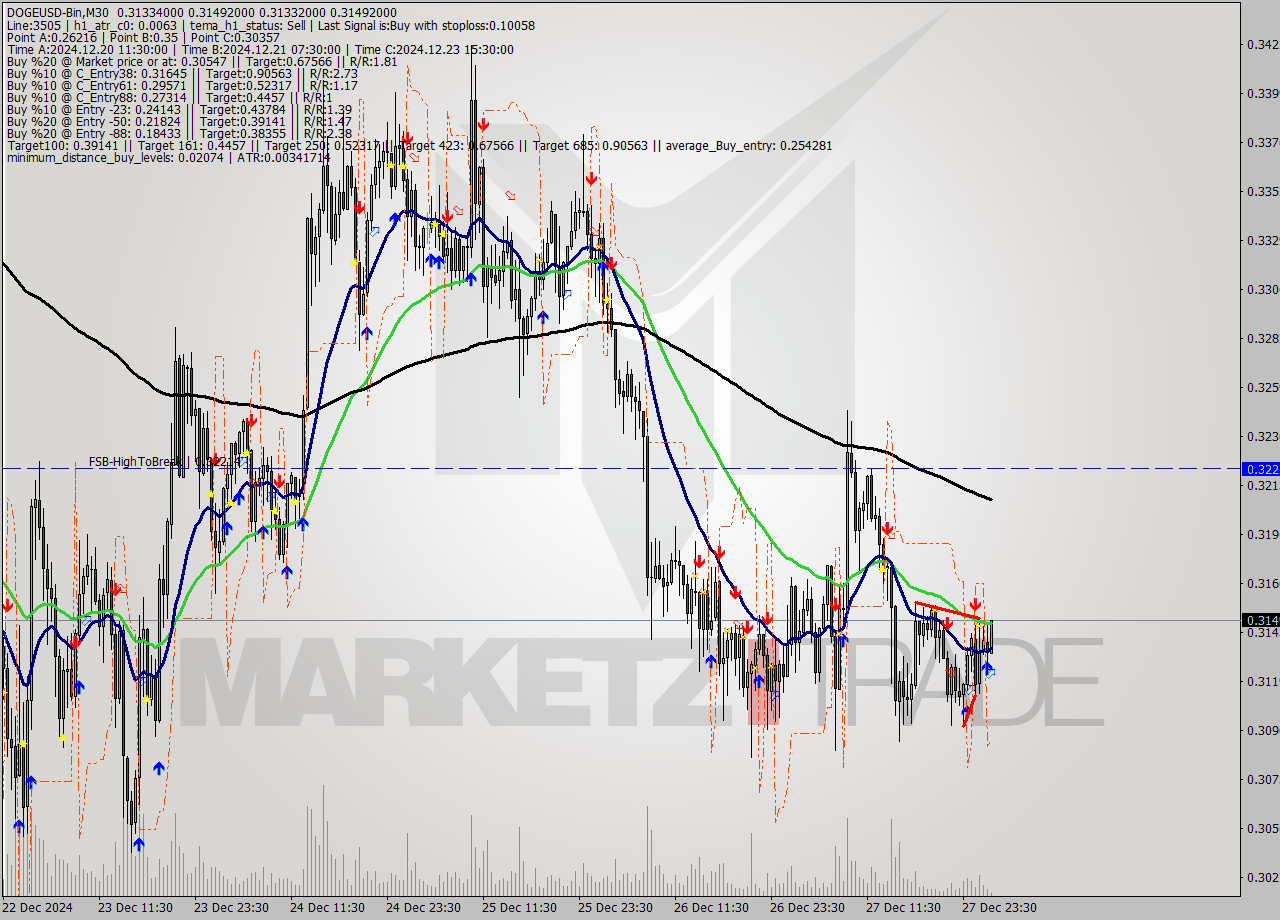Click the 0.335 price axis label
Image resolution: width=1280 pixels, height=920 pixels.
coord(1263,191)
